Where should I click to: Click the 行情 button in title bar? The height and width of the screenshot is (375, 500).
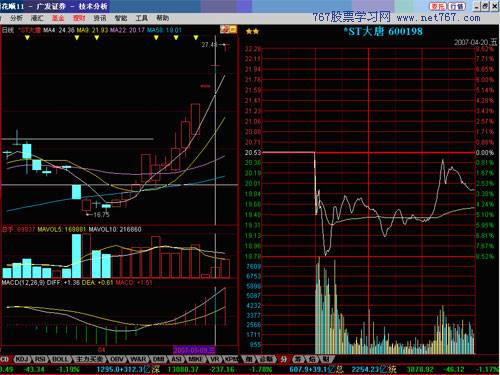click(456, 6)
